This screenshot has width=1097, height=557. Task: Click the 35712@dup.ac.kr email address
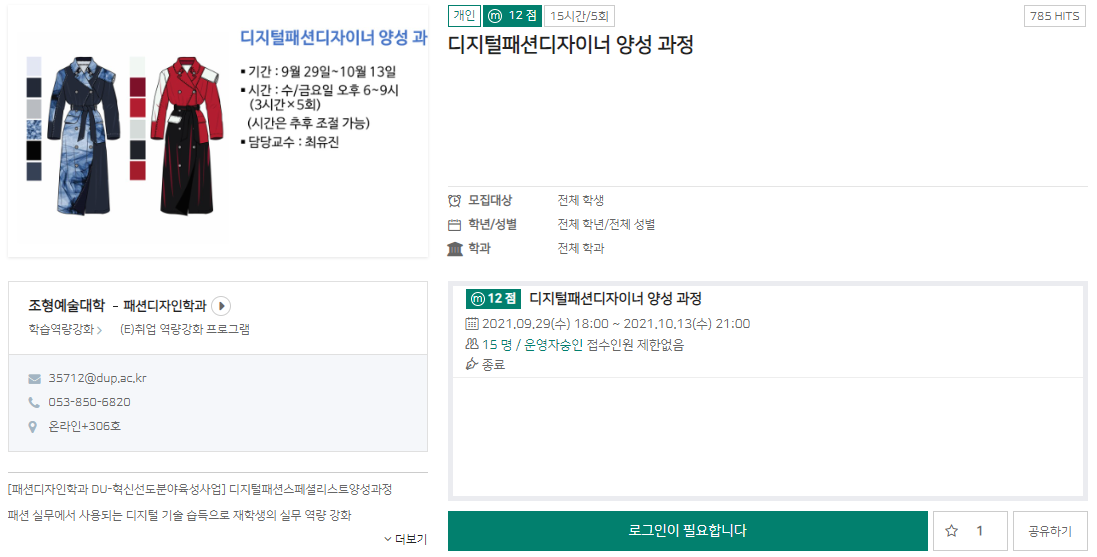coord(97,379)
